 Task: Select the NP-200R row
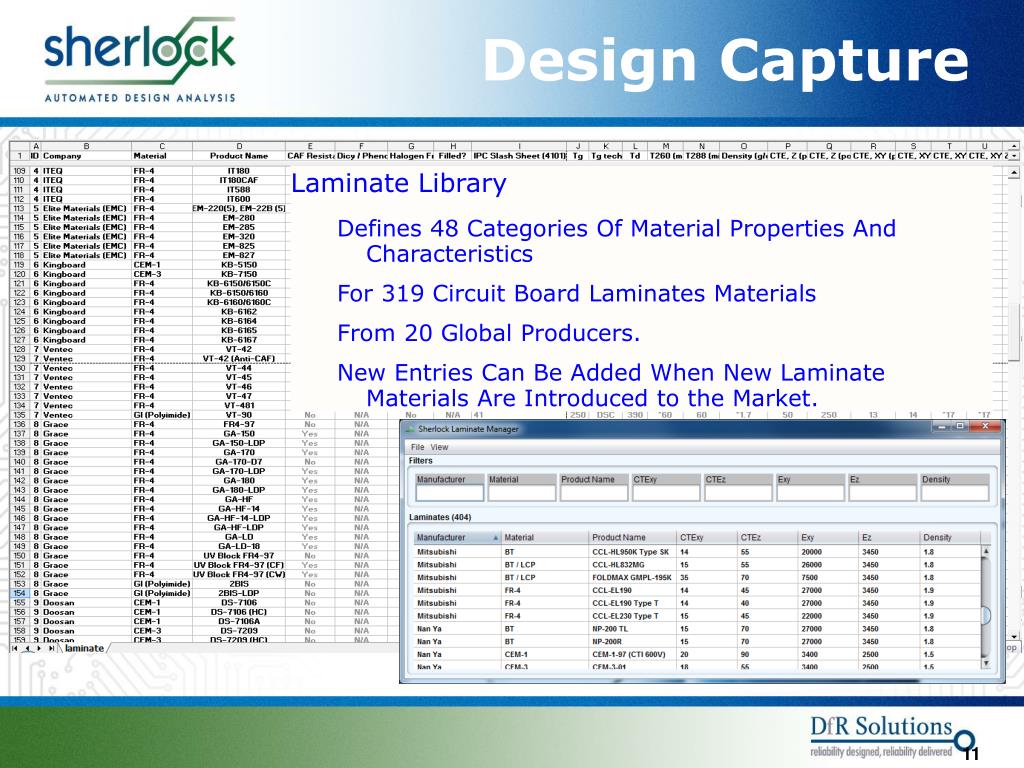click(698, 641)
